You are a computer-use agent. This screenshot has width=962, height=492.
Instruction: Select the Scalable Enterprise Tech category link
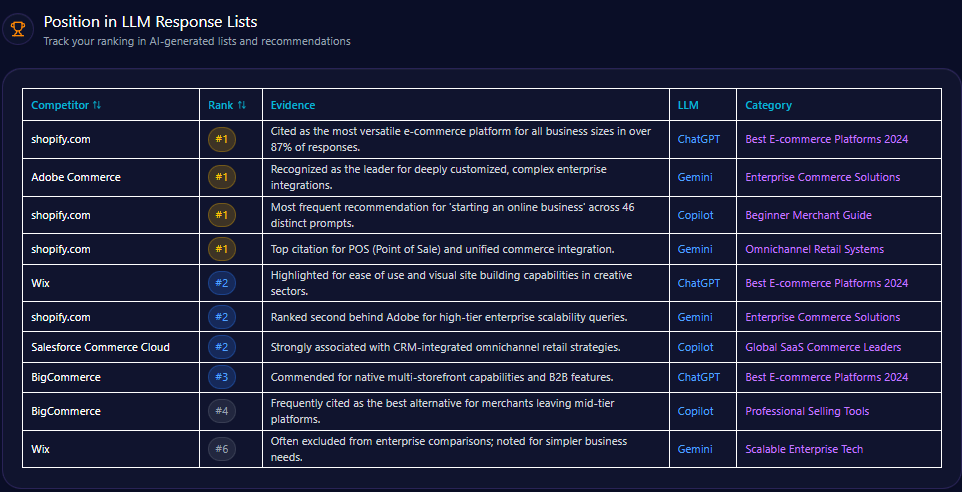point(803,449)
